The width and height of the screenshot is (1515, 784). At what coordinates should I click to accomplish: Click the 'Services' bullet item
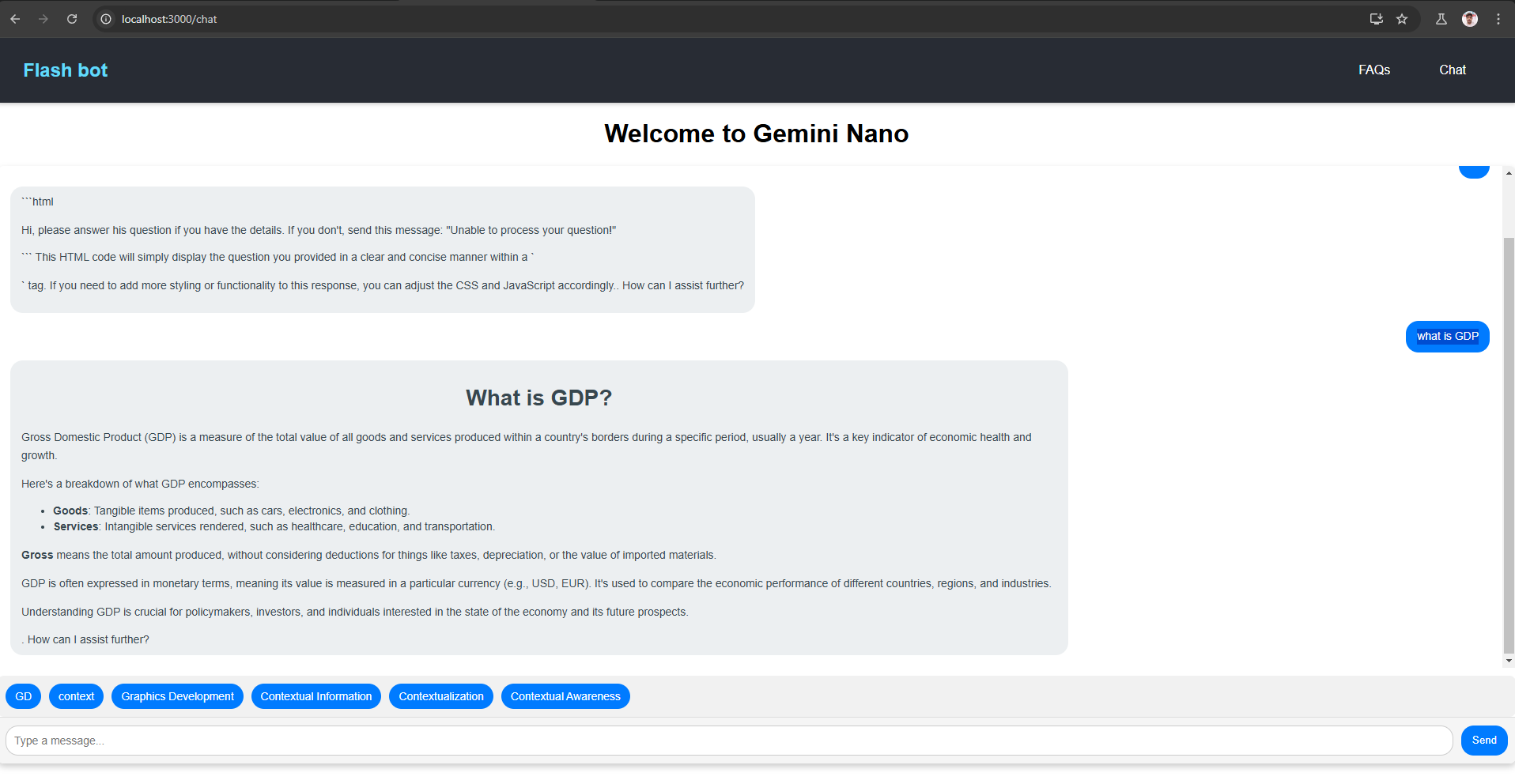(x=274, y=527)
